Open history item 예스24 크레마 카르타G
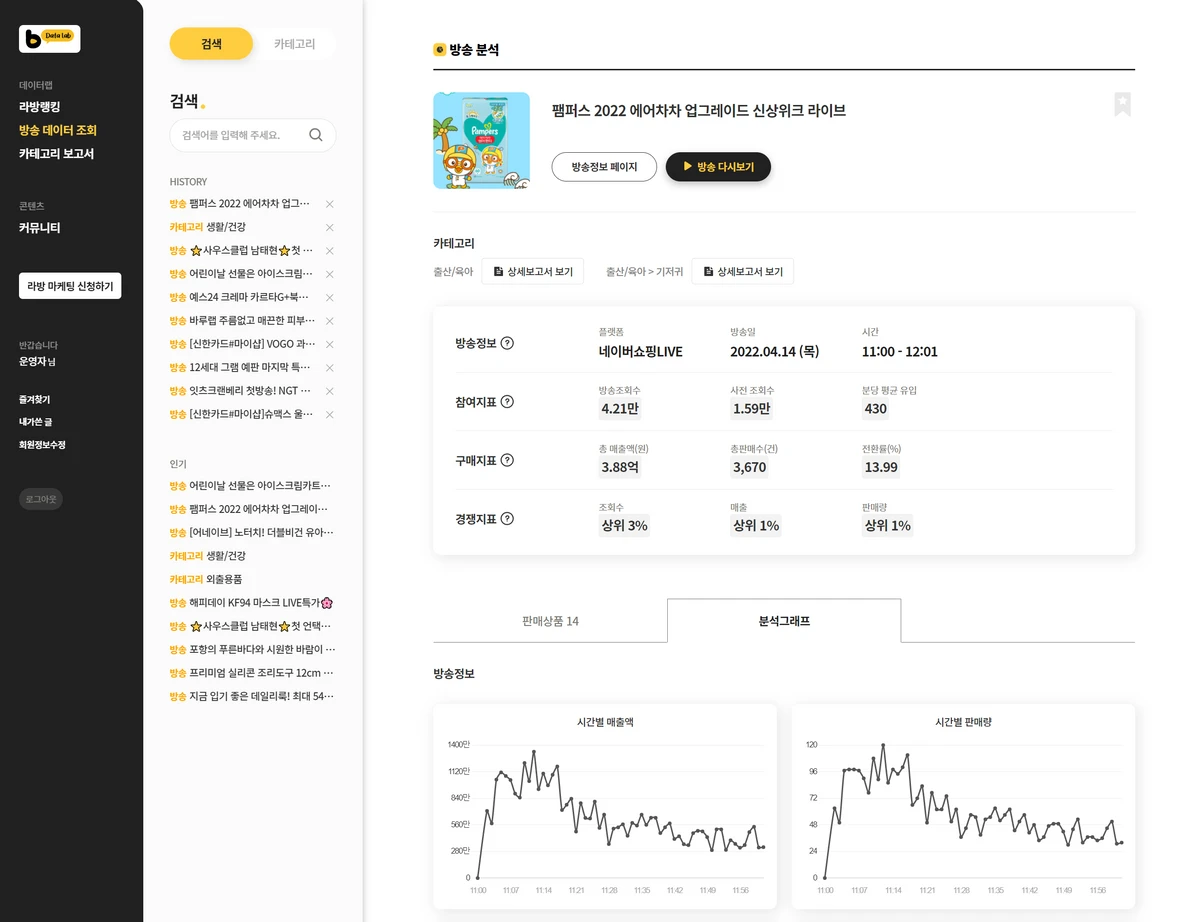This screenshot has width=1200, height=922. click(240, 297)
